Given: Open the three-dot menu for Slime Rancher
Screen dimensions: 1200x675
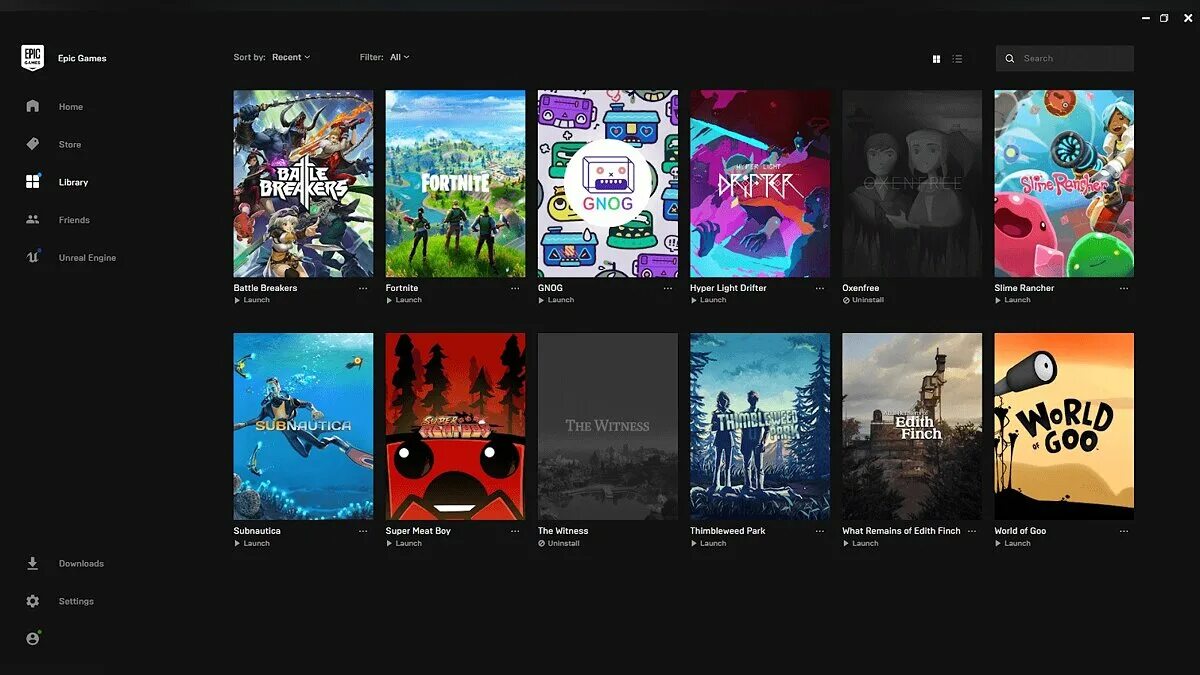Looking at the screenshot, I should point(1123,288).
